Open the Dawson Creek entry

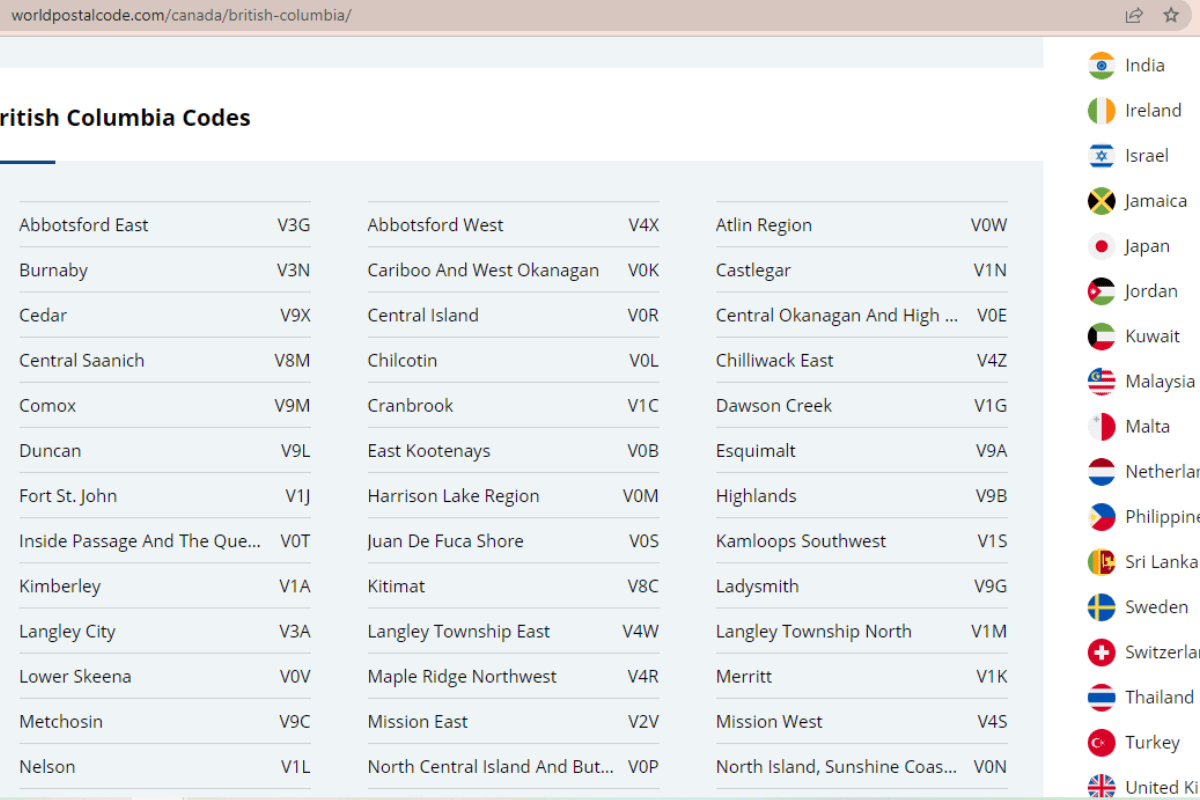(773, 405)
